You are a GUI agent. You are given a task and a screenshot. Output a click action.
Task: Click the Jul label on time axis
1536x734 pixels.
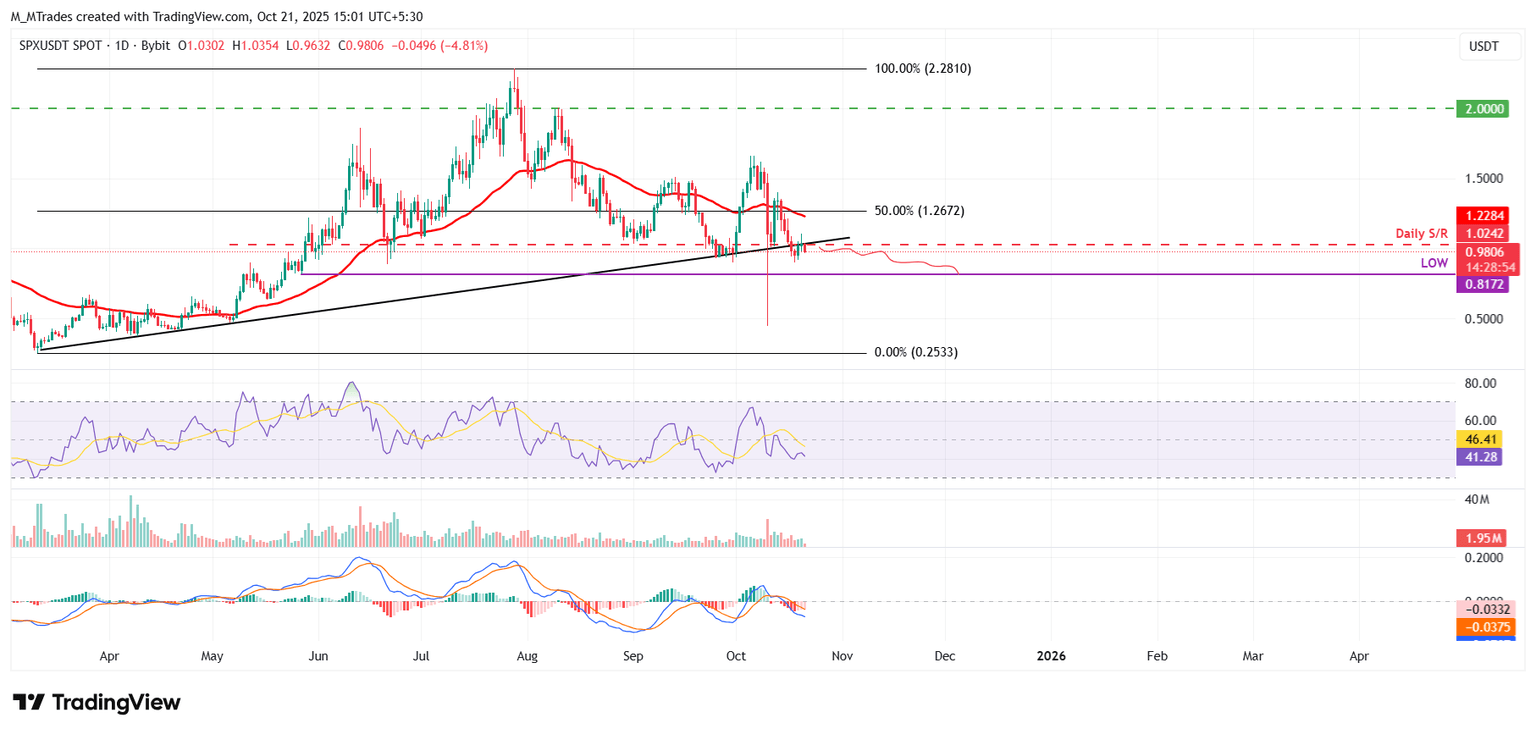pyautogui.click(x=421, y=657)
